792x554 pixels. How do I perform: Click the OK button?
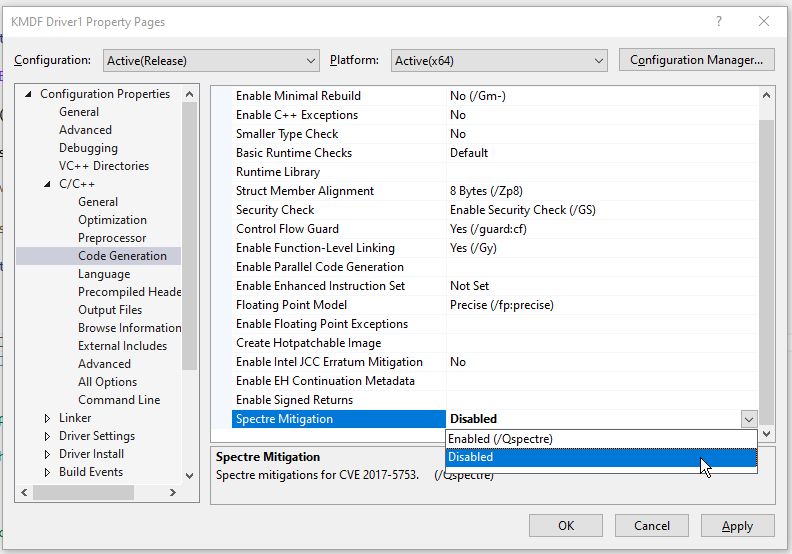[x=566, y=526]
